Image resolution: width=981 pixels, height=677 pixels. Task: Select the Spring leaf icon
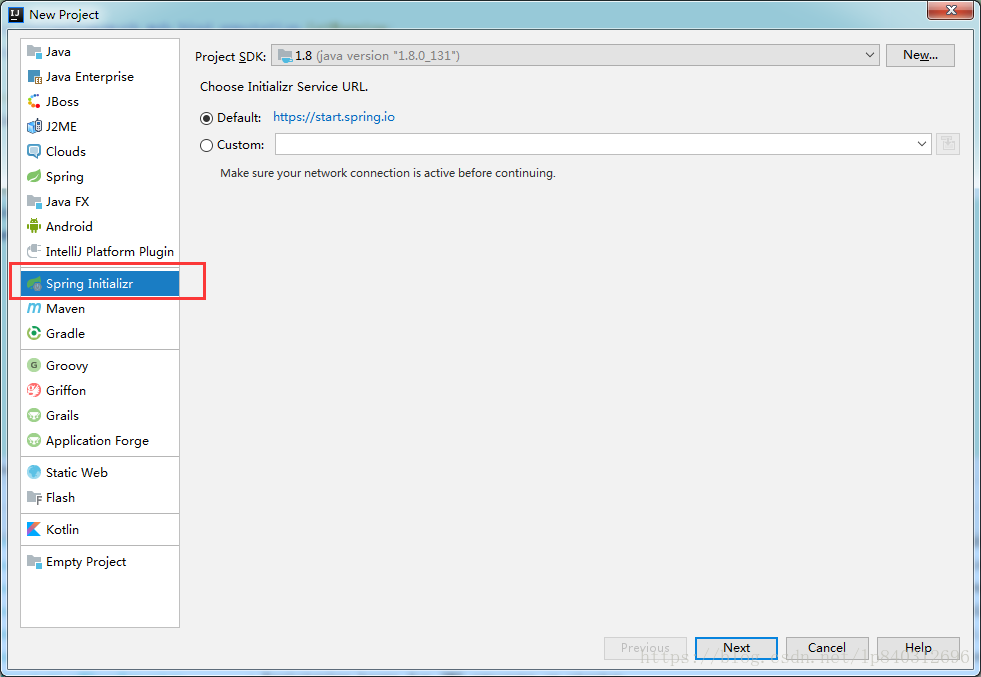click(x=34, y=176)
